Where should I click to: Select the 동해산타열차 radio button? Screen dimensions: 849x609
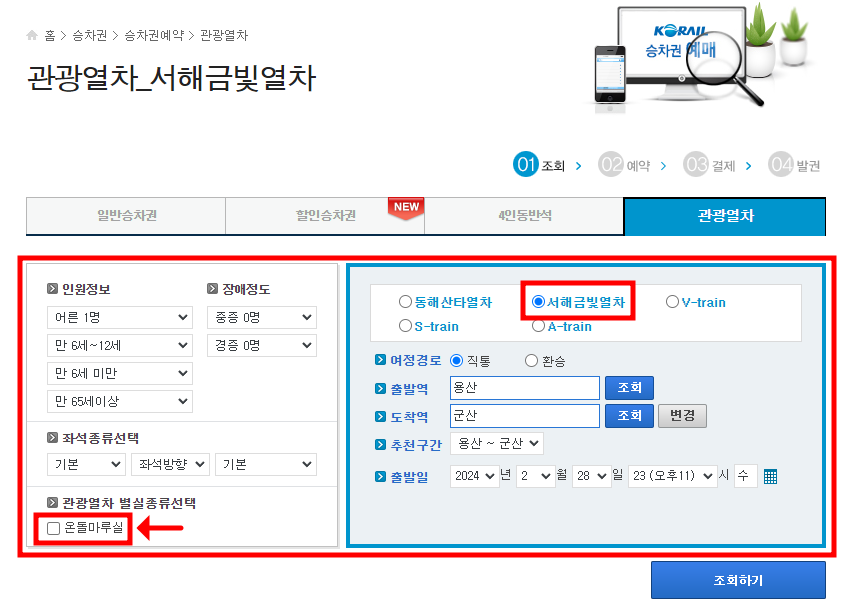pyautogui.click(x=406, y=300)
